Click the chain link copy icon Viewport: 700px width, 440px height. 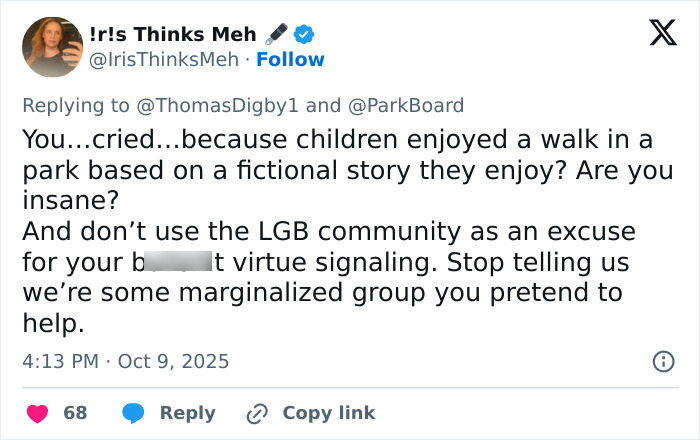258,412
